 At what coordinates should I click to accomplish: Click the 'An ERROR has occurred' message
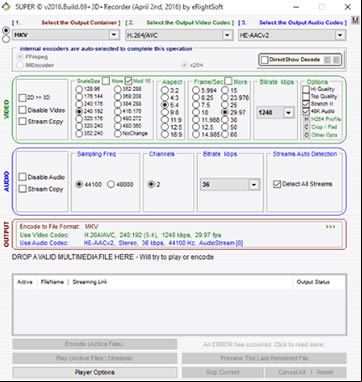click(x=263, y=344)
